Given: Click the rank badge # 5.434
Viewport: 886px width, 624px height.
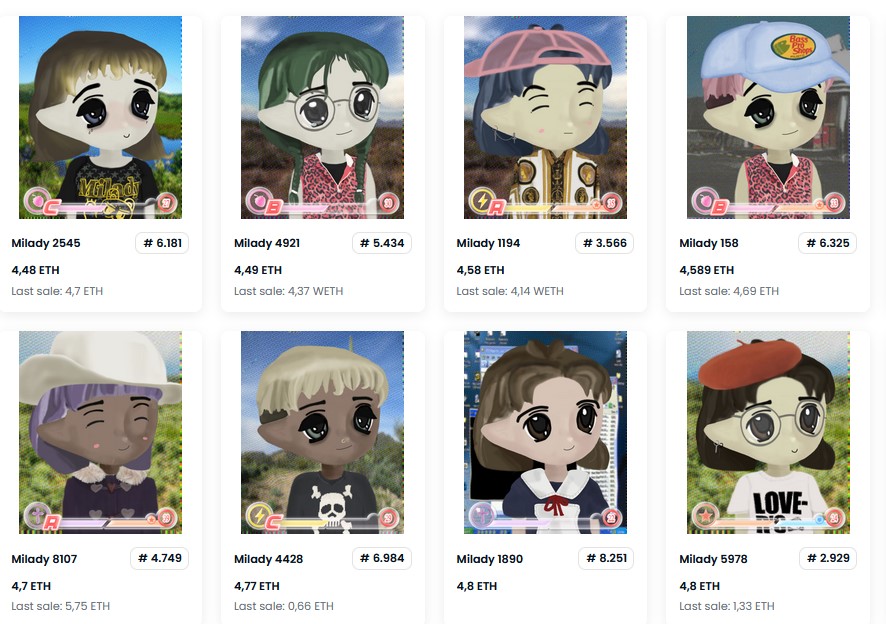Looking at the screenshot, I should click(x=382, y=243).
